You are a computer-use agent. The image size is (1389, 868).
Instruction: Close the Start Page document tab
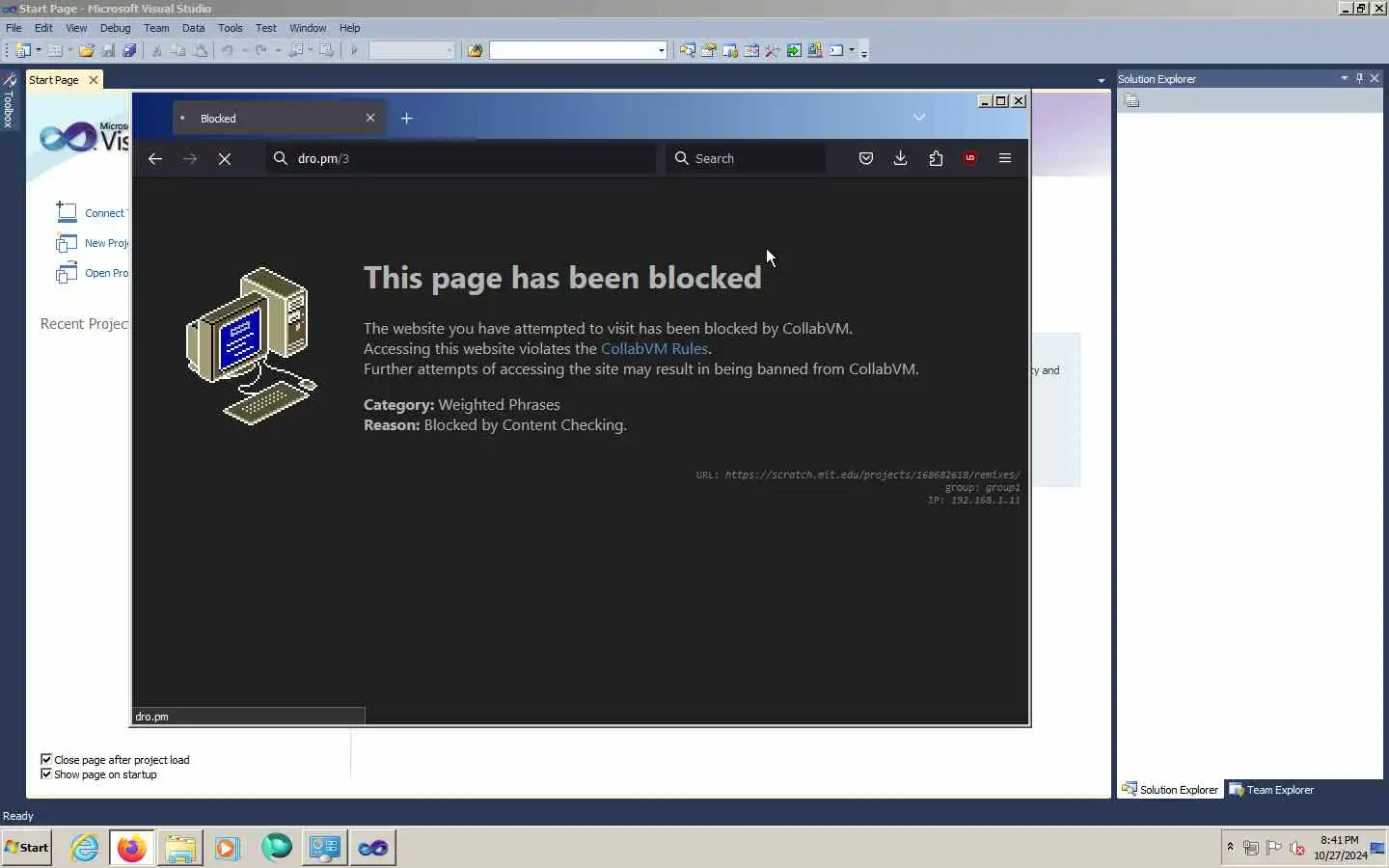[x=94, y=80]
